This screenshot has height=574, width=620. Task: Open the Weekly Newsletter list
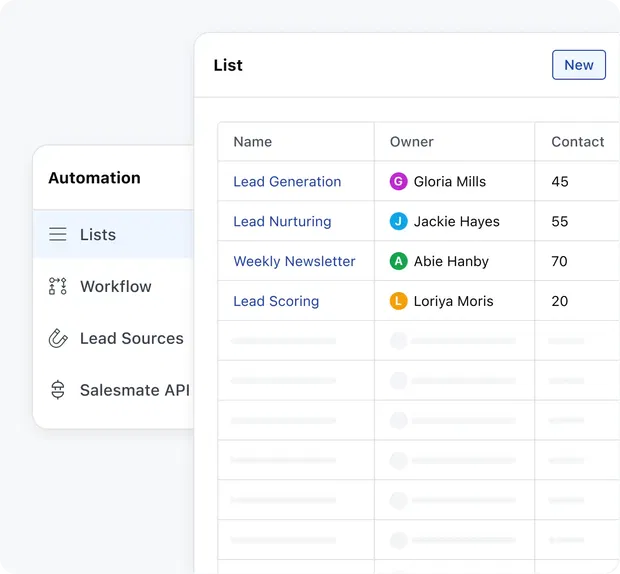pyautogui.click(x=294, y=262)
